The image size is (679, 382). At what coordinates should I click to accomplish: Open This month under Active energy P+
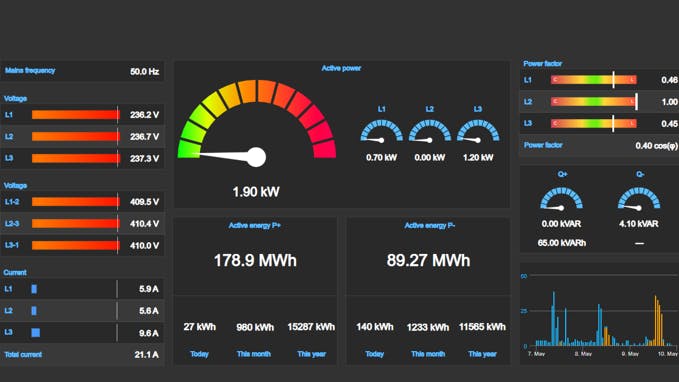pos(254,354)
